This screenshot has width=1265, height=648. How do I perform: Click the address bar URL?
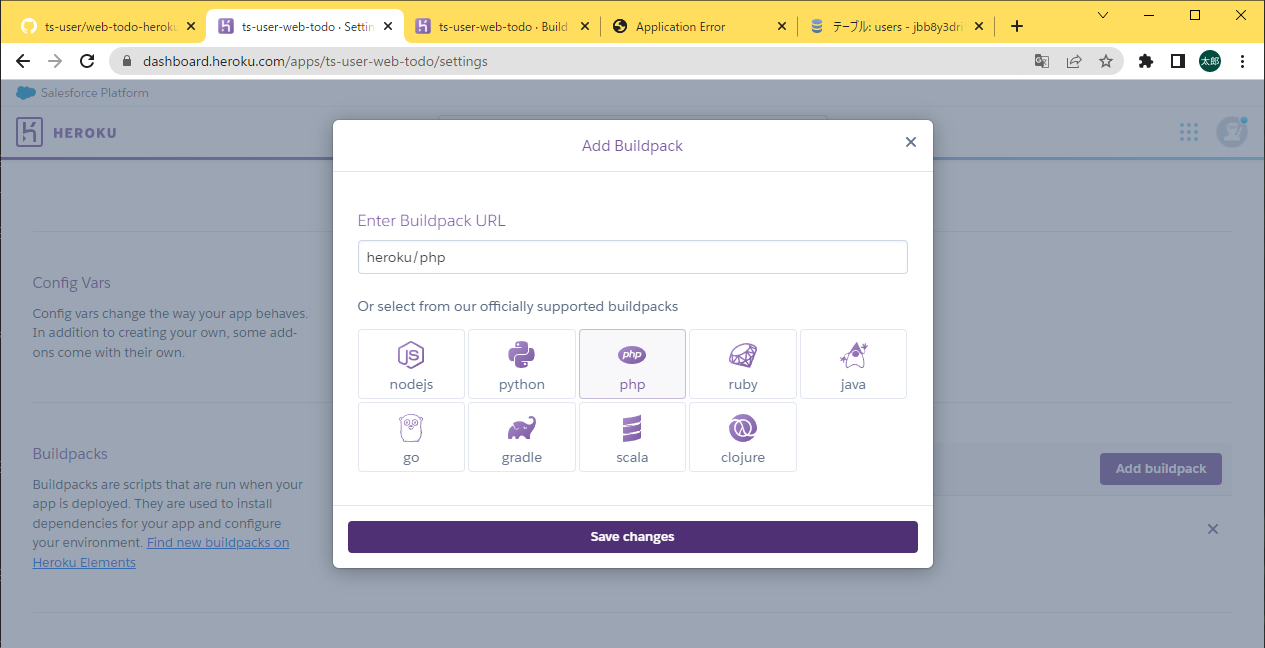315,61
